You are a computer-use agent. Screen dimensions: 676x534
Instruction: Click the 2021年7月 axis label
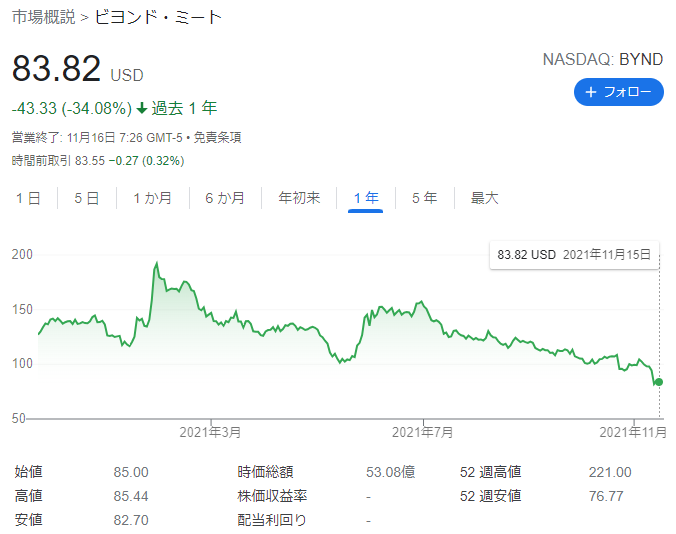point(422,432)
